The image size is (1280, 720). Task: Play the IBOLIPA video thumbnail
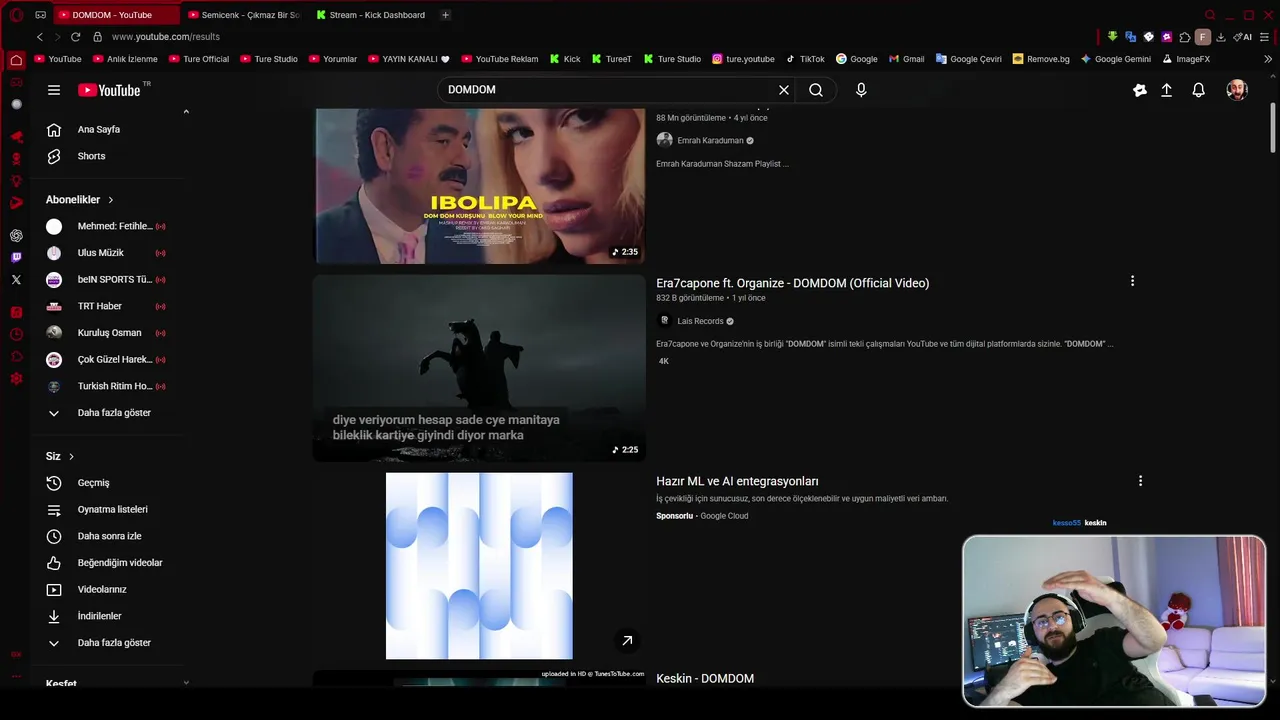(479, 186)
